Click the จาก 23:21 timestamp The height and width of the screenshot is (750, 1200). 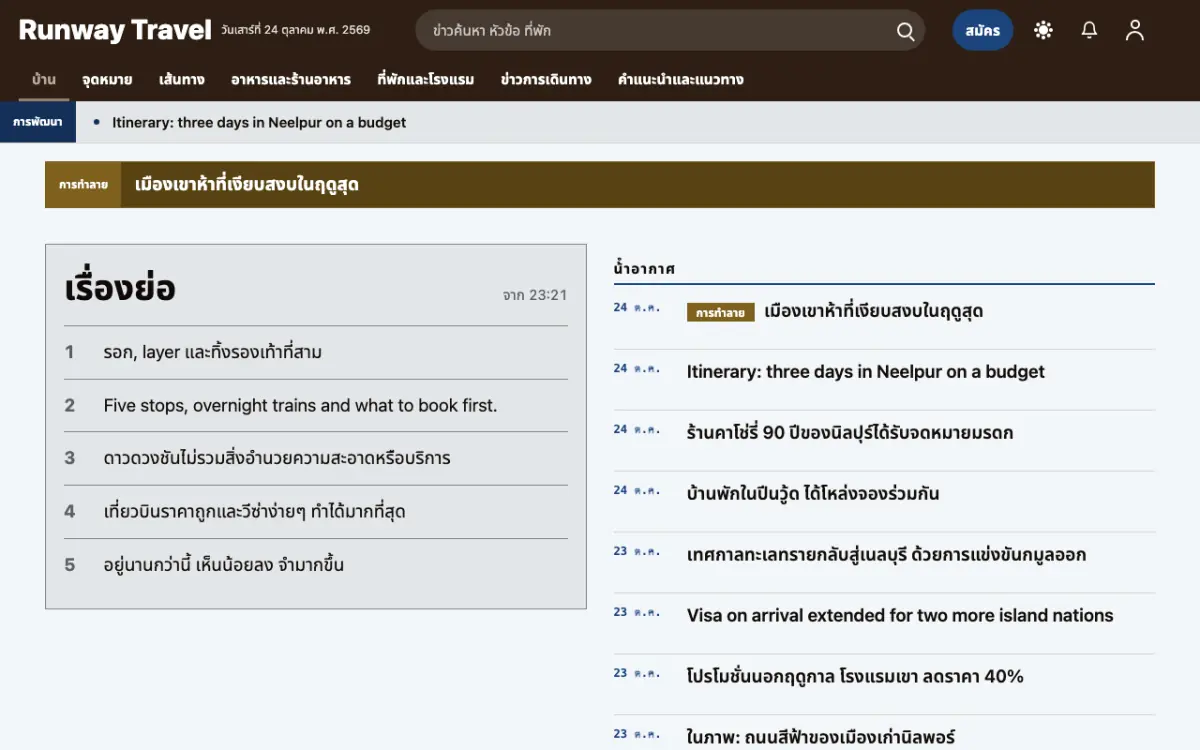pos(535,295)
